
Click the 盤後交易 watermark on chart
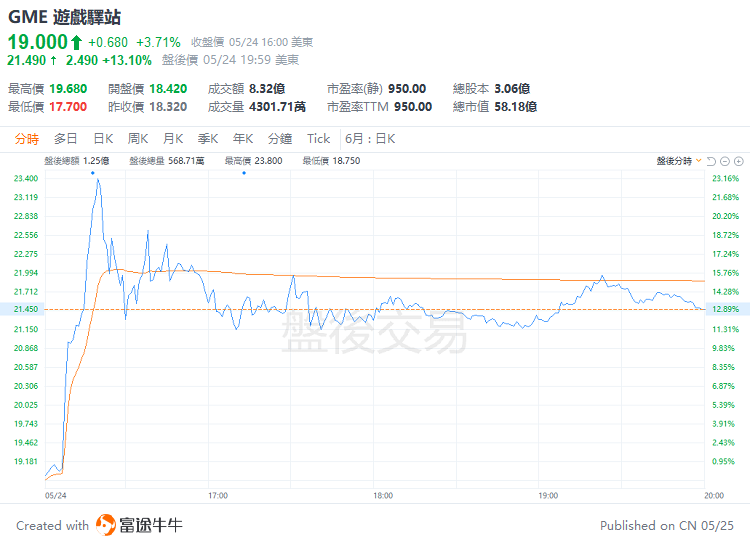coord(373,333)
